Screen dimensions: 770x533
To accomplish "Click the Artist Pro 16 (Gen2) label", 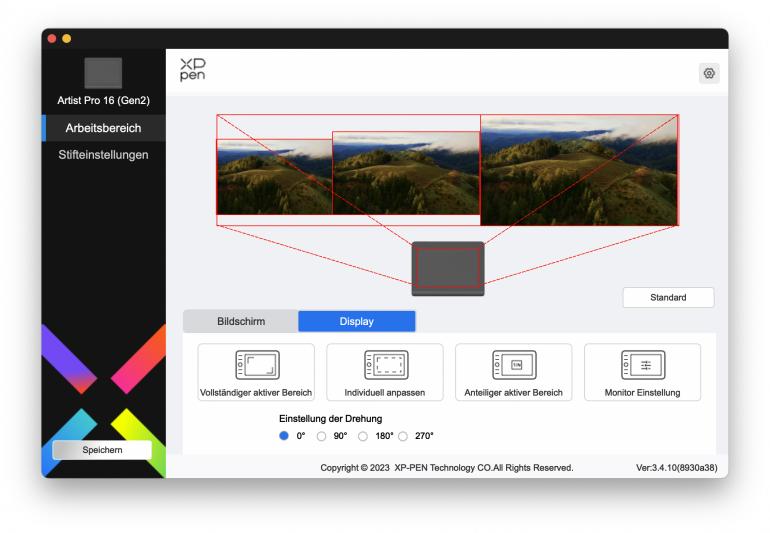I will 104,100.
